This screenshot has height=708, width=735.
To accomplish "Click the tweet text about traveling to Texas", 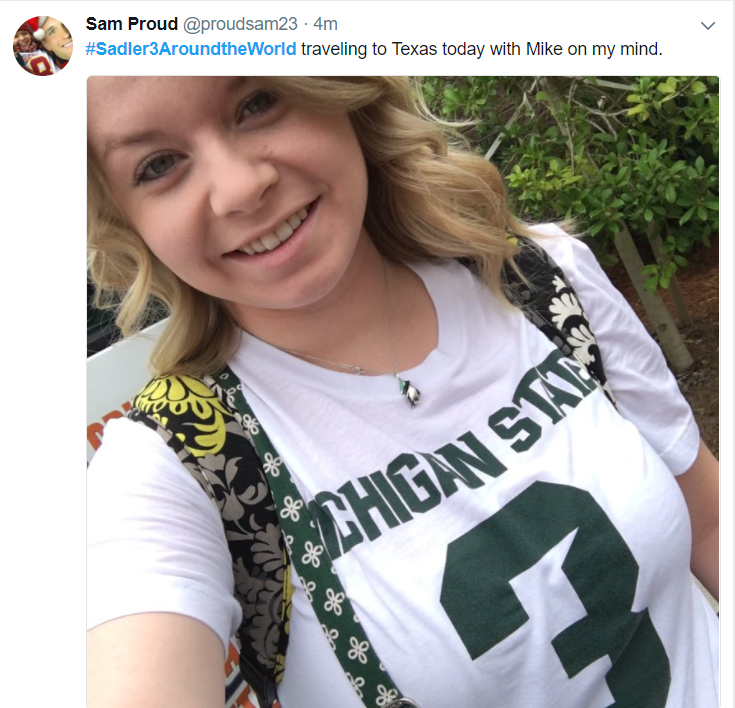I will [x=480, y=49].
